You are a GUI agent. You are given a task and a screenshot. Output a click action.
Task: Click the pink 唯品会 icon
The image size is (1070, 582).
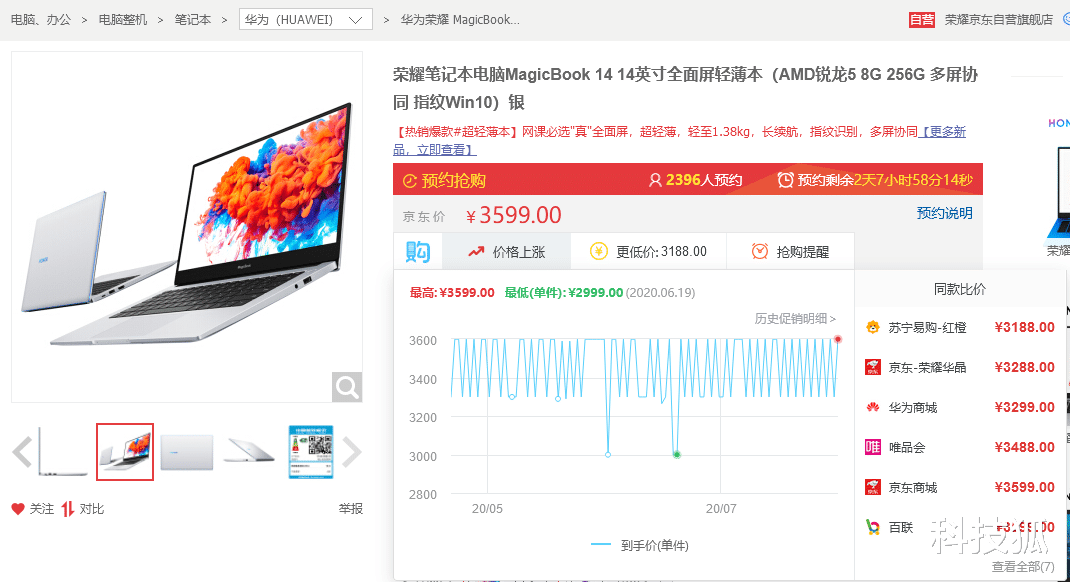(x=873, y=448)
